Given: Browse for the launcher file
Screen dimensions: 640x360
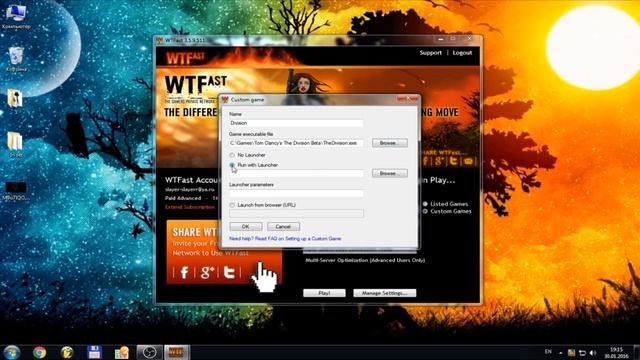Looking at the screenshot, I should point(389,173).
